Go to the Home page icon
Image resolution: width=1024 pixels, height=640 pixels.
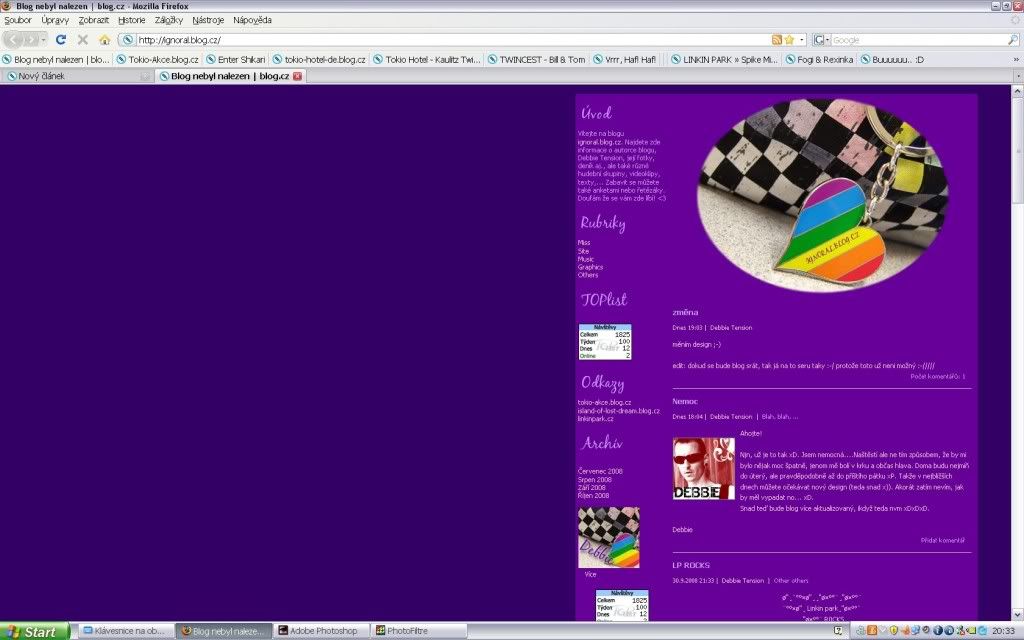point(104,39)
